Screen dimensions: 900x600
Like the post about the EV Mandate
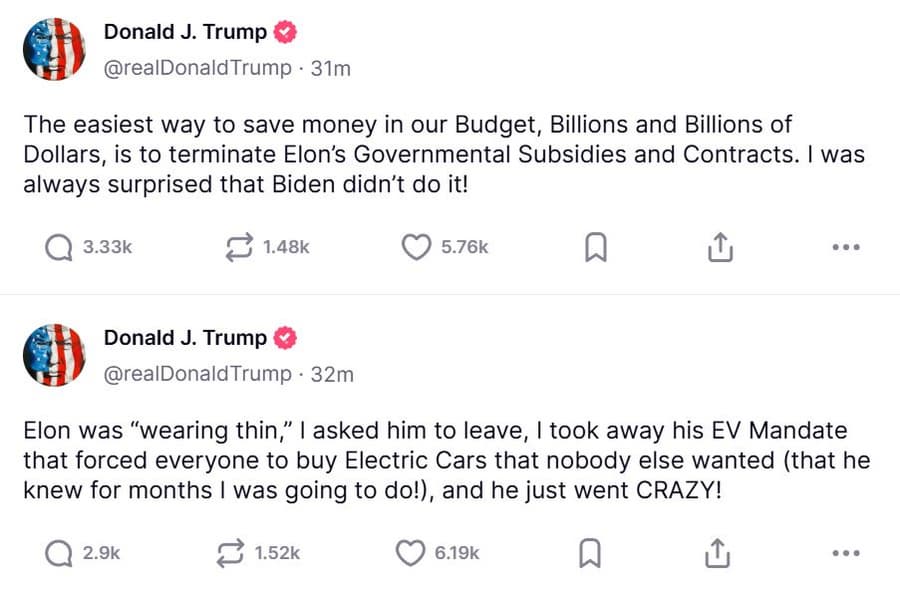pyautogui.click(x=411, y=553)
